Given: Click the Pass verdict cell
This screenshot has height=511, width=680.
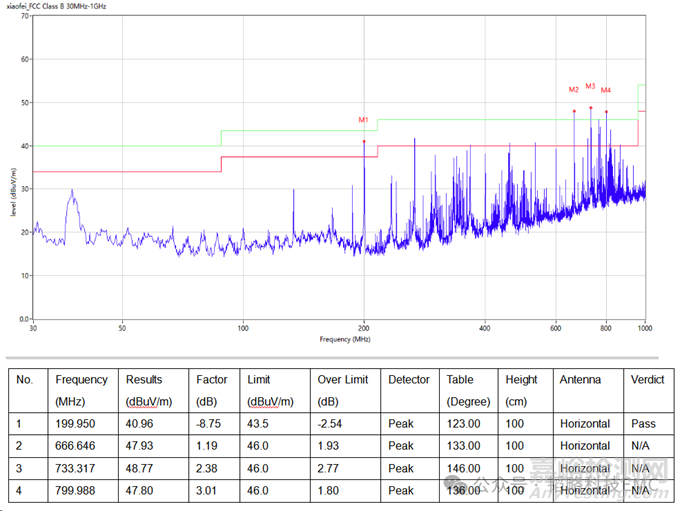Looking at the screenshot, I should click(643, 424).
